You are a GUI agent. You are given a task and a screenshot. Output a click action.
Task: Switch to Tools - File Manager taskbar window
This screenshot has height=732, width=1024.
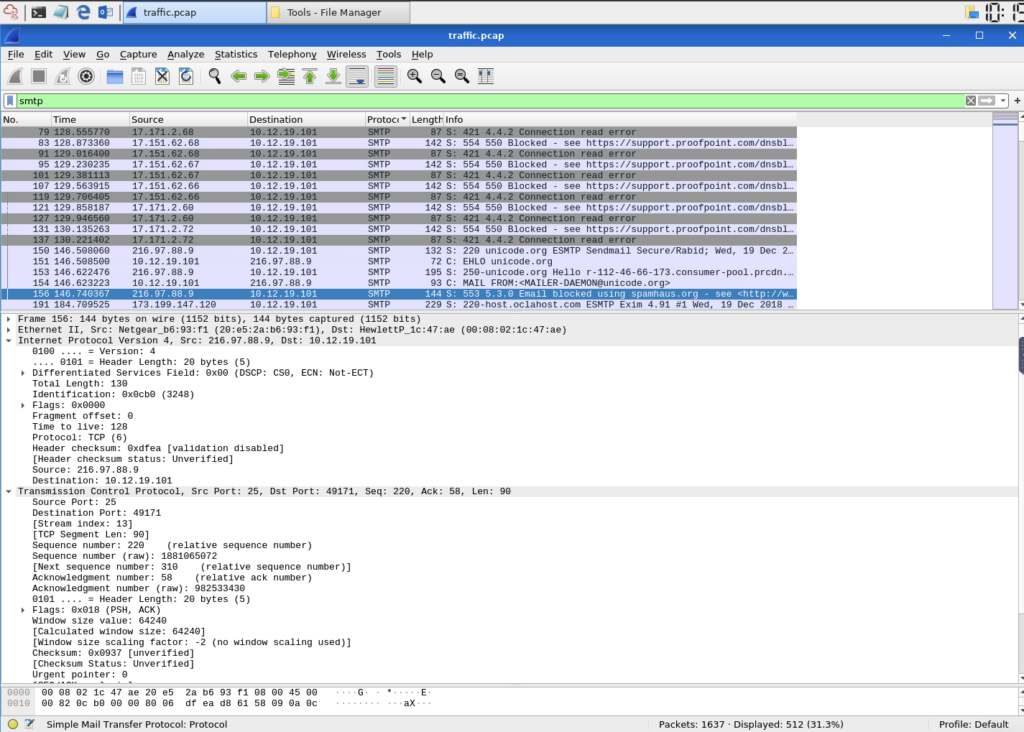click(338, 12)
